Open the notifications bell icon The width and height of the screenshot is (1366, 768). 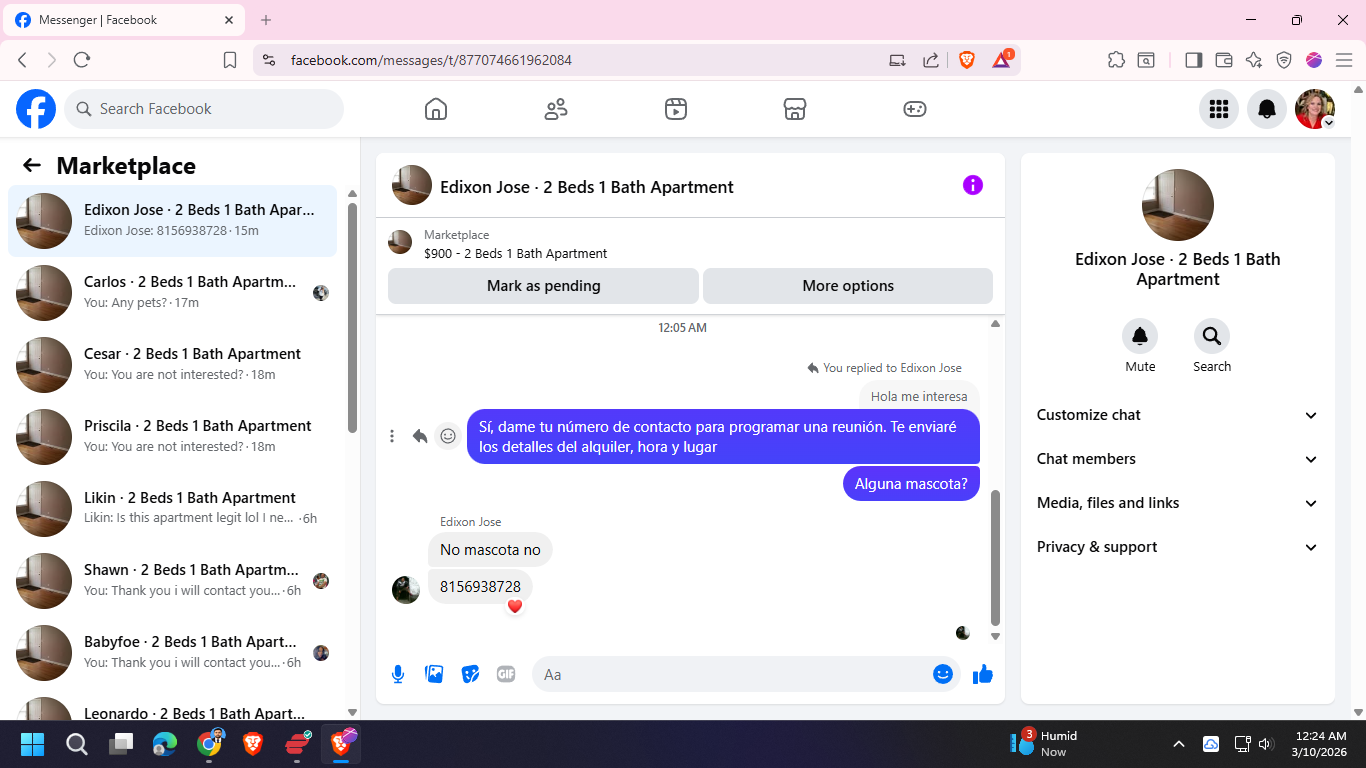1267,109
